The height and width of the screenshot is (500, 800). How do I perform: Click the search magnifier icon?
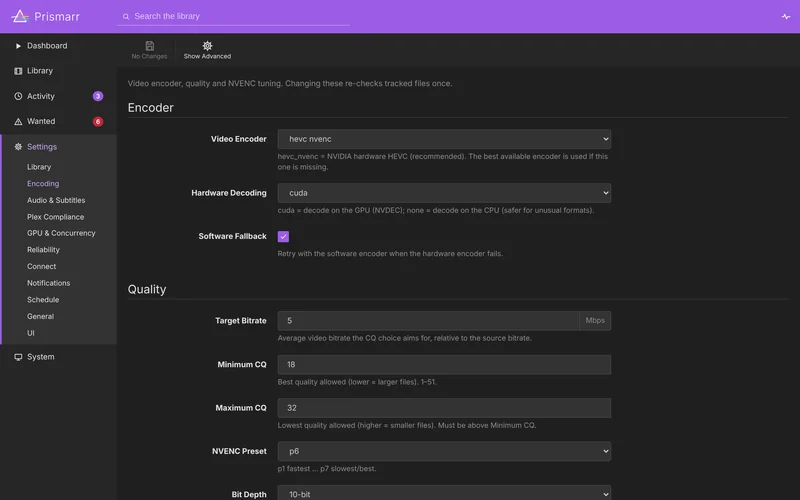126,16
